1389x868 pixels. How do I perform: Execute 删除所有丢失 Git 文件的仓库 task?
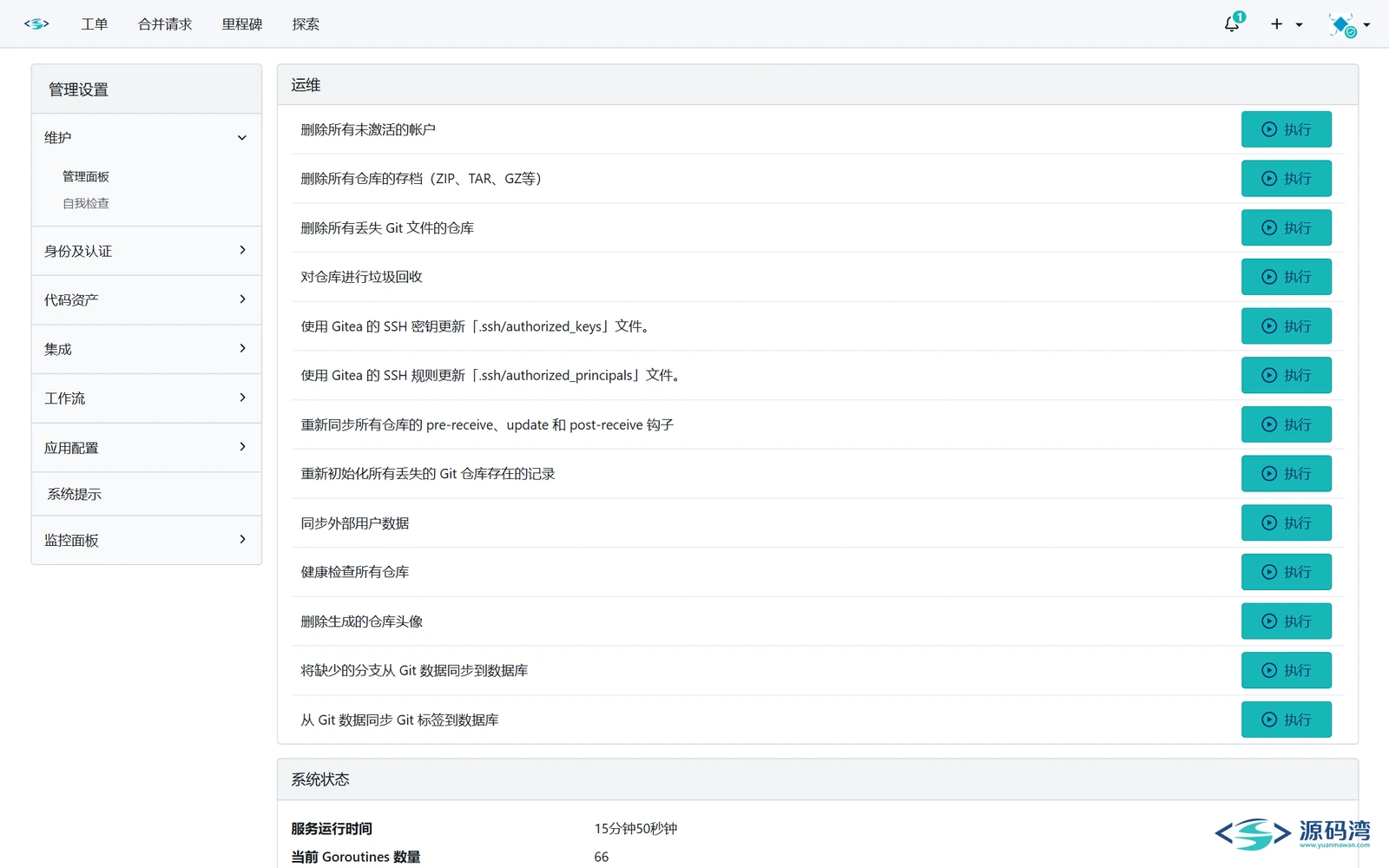tap(1286, 227)
